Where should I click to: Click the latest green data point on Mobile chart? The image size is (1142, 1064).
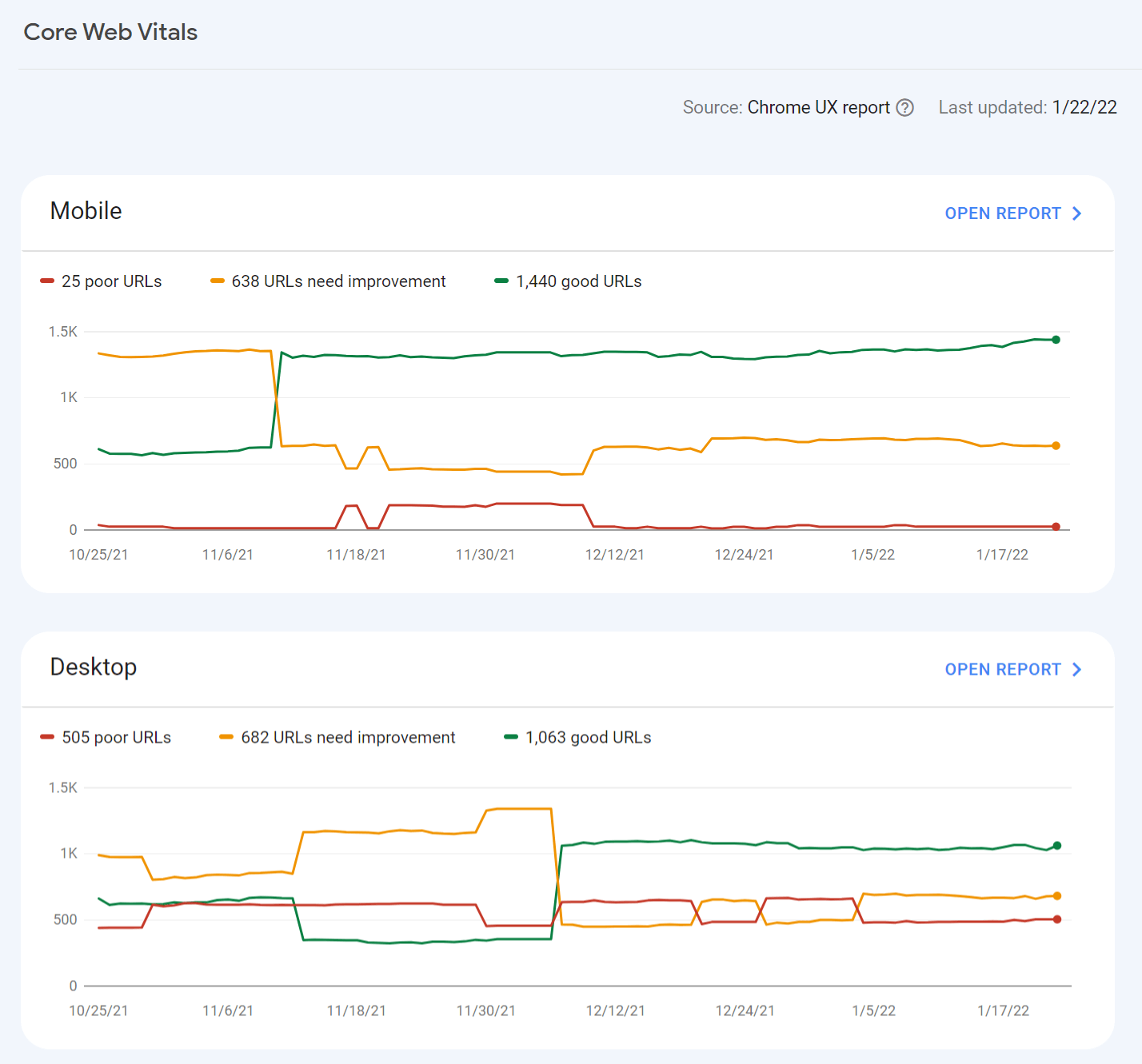[x=1056, y=338]
